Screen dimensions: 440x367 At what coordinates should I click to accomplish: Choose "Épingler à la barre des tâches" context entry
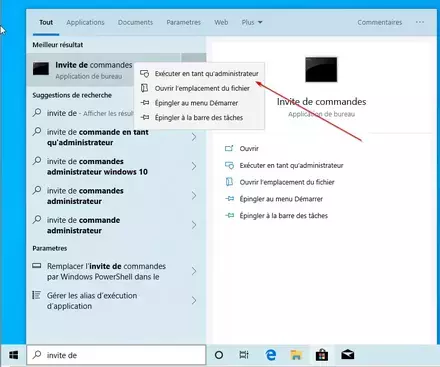199,117
